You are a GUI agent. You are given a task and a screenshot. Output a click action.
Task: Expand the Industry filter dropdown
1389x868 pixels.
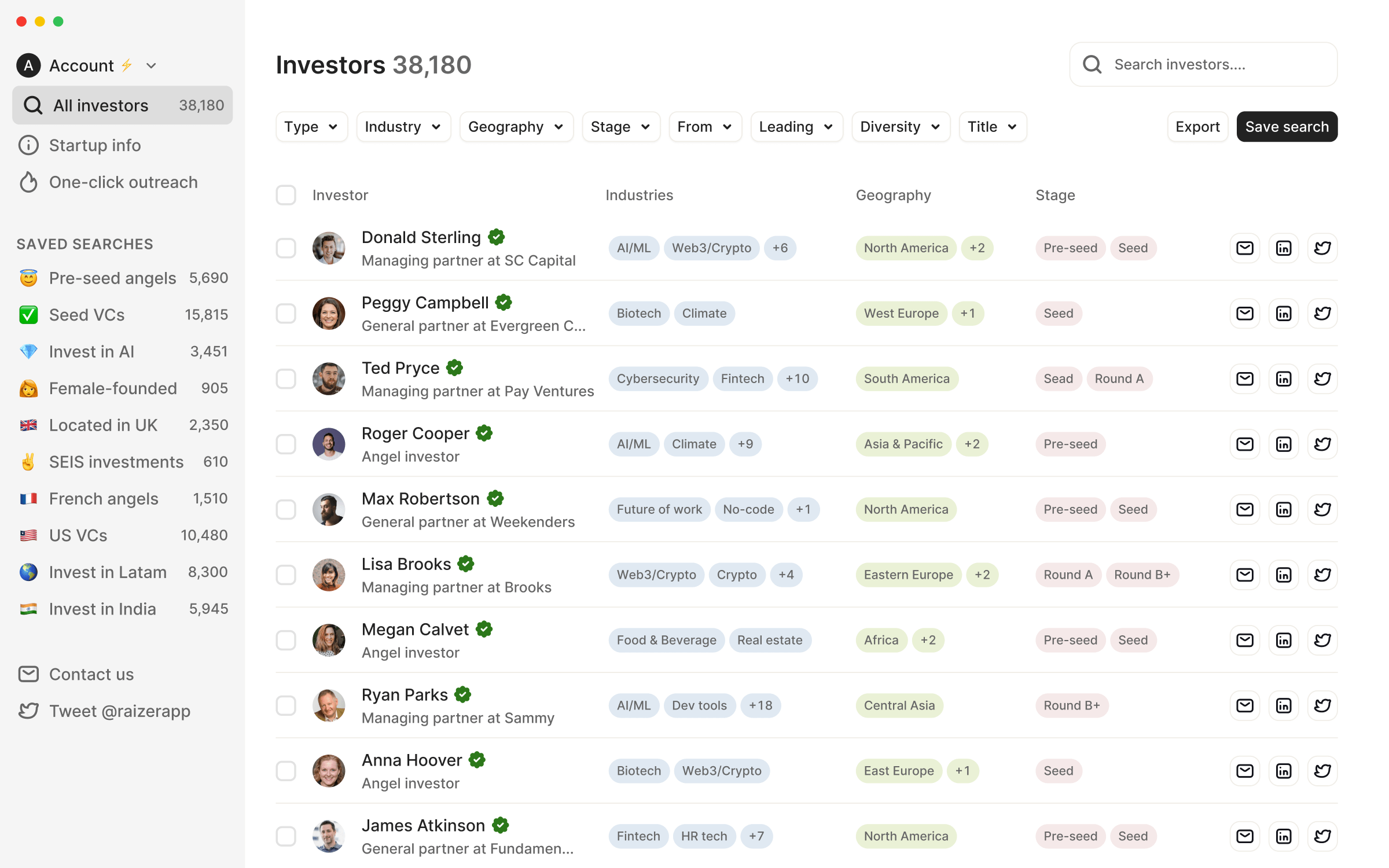click(403, 127)
